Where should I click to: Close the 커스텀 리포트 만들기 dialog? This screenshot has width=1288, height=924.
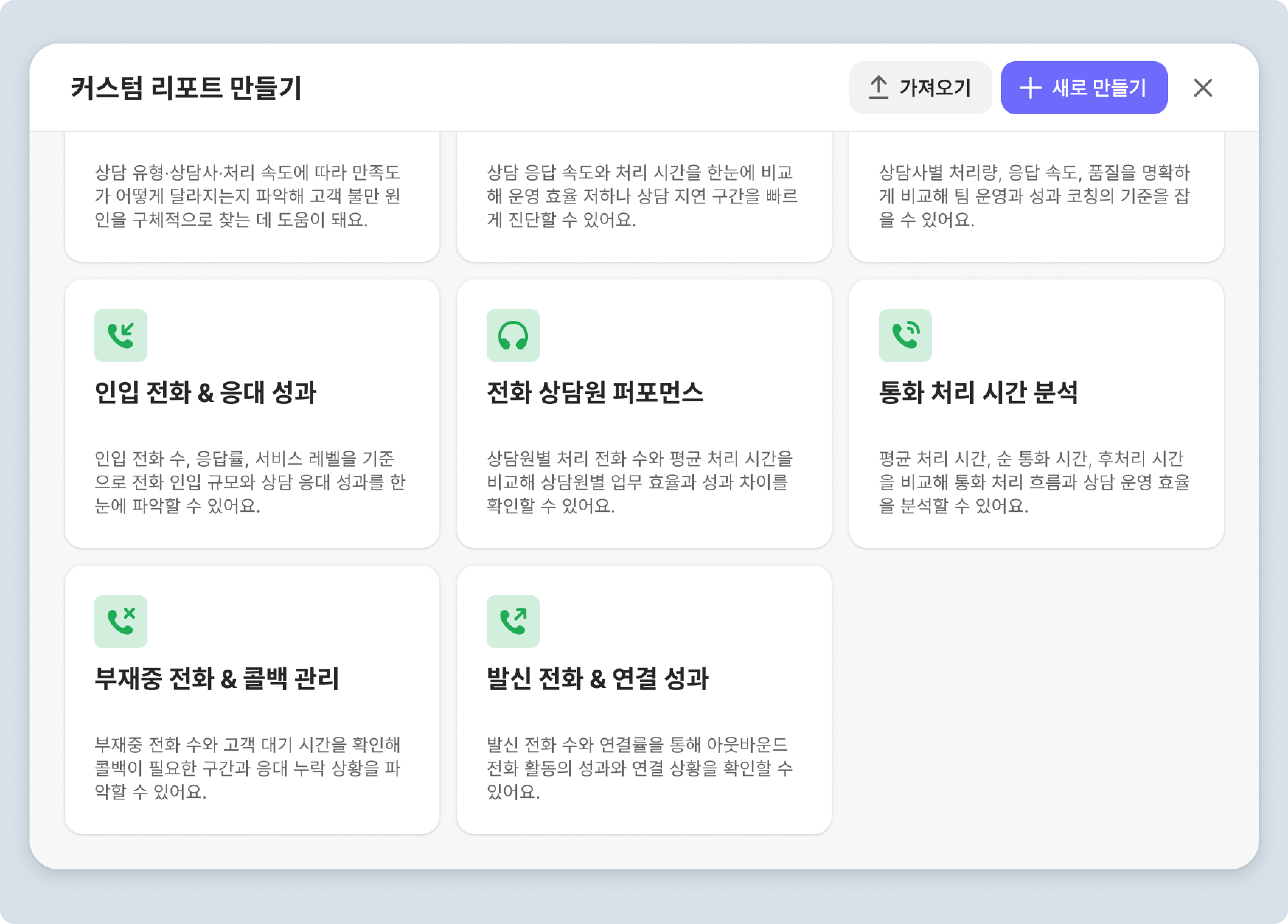click(1202, 88)
